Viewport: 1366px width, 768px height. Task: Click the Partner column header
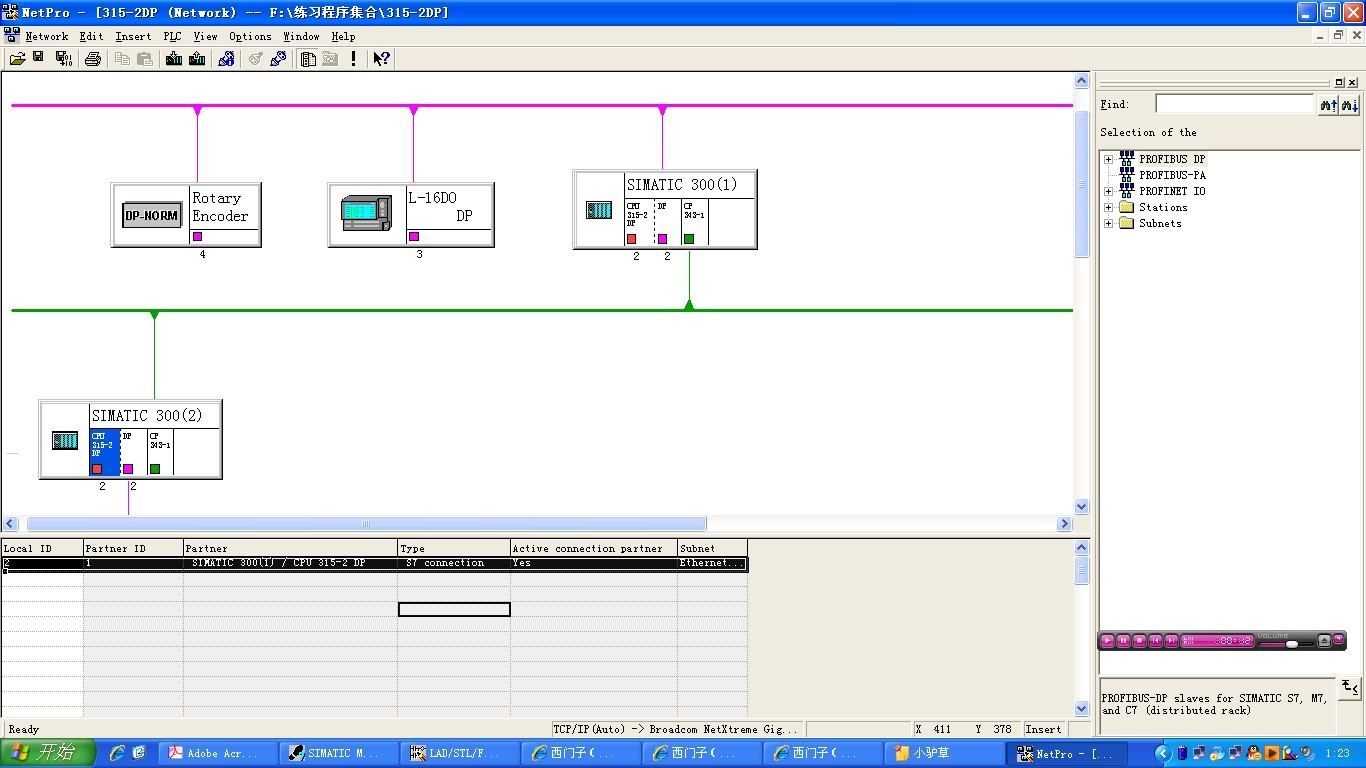pyautogui.click(x=290, y=548)
